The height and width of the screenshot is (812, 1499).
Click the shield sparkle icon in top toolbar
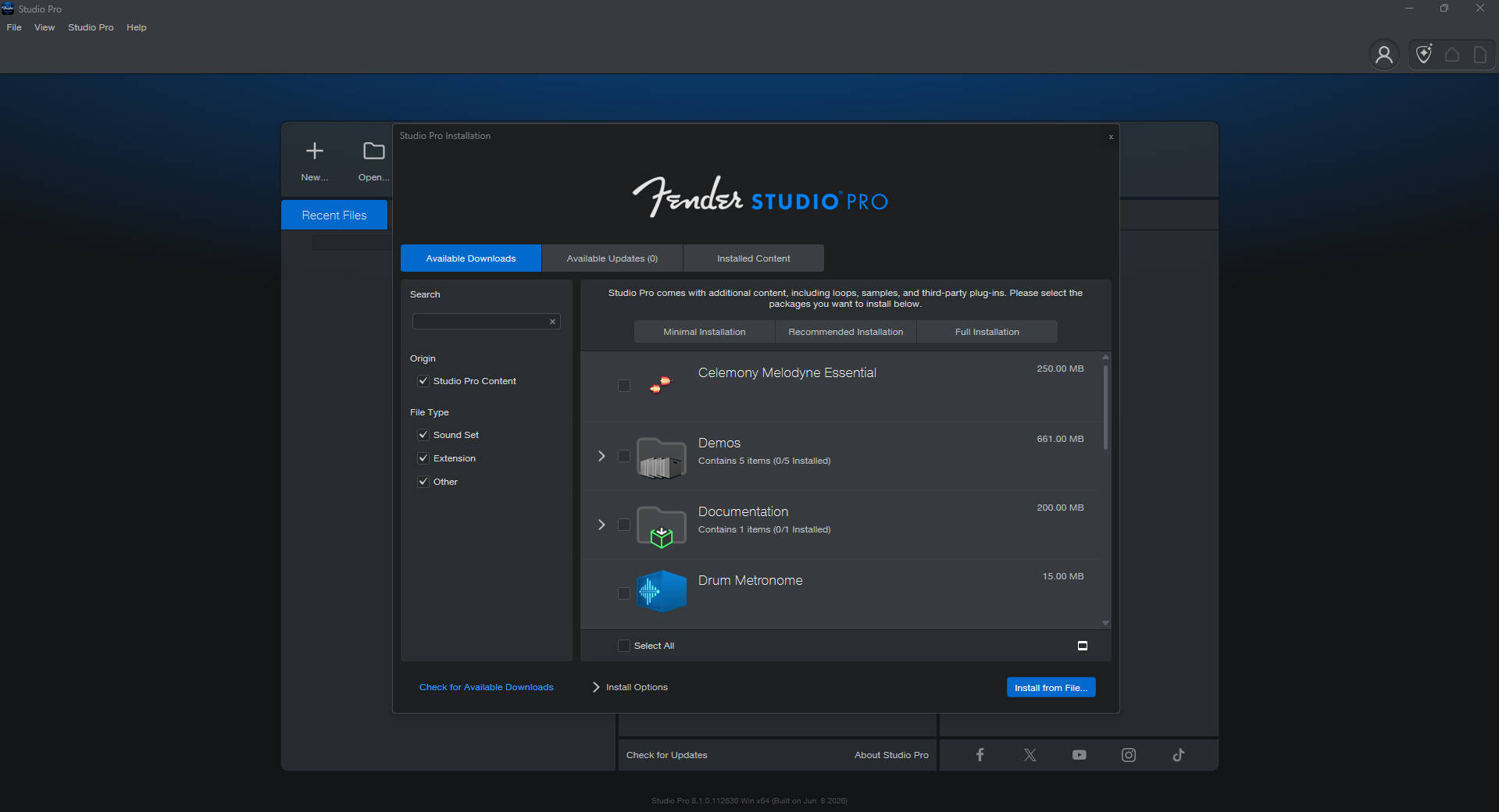[1424, 54]
